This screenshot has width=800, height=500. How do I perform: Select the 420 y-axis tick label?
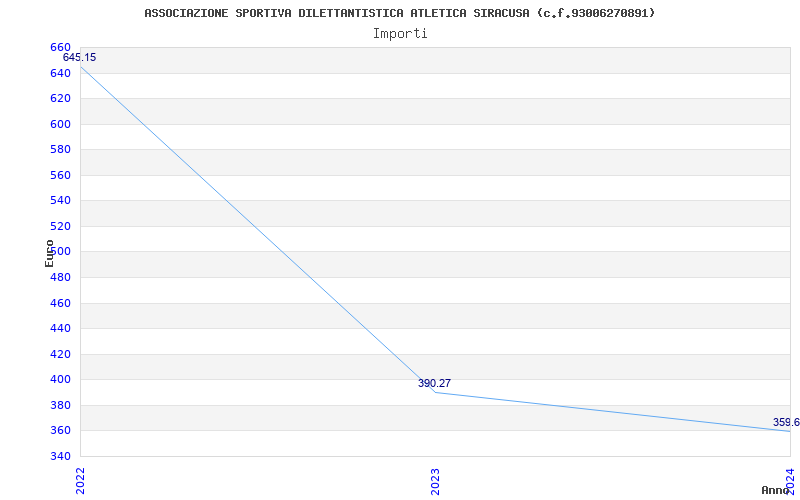(x=60, y=354)
